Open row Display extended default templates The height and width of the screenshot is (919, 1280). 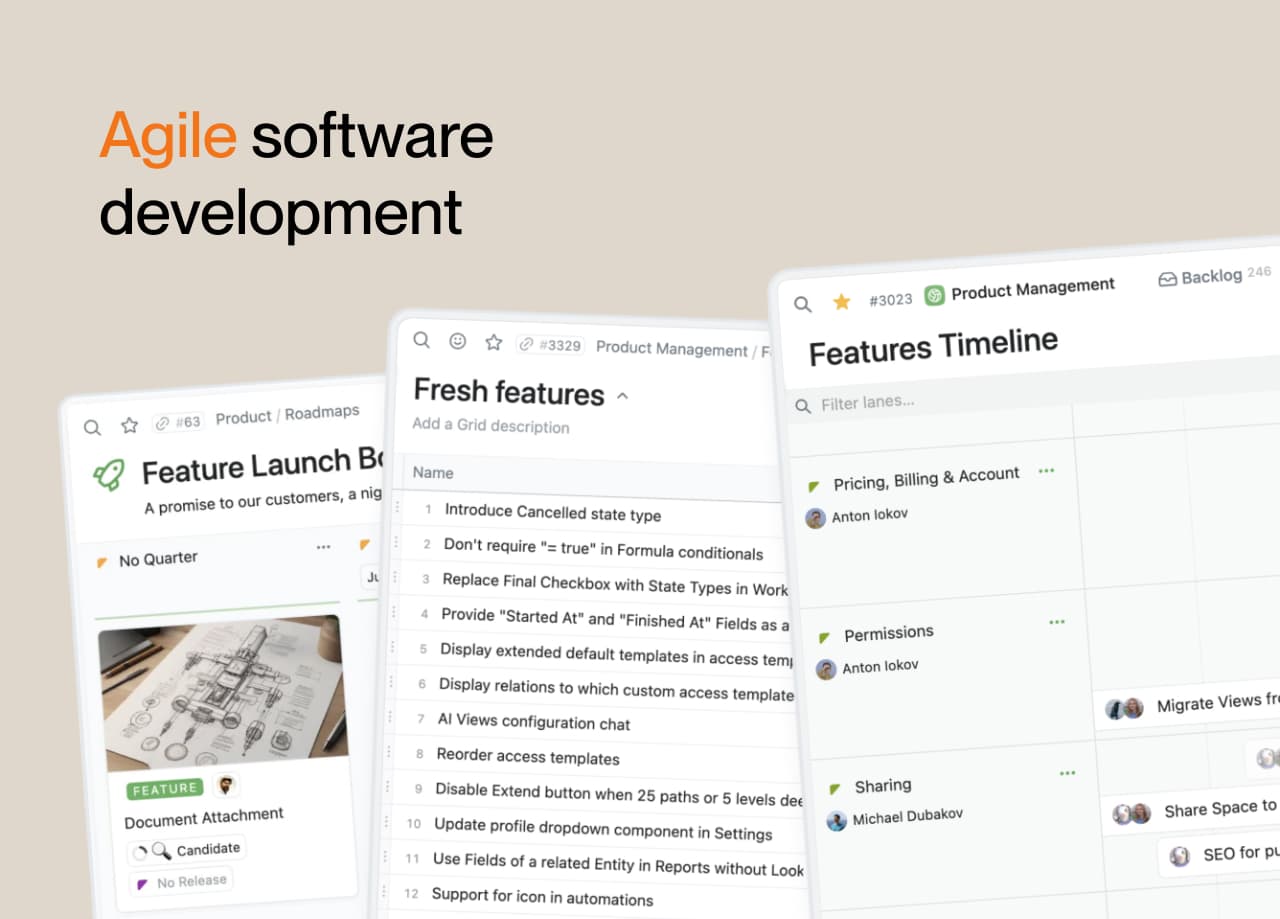point(616,654)
